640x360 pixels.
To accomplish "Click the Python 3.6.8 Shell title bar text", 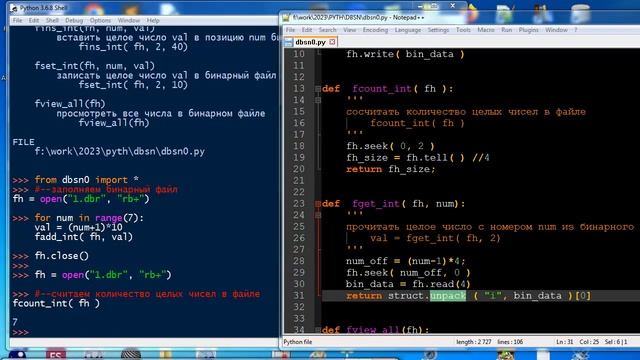I will [44, 8].
